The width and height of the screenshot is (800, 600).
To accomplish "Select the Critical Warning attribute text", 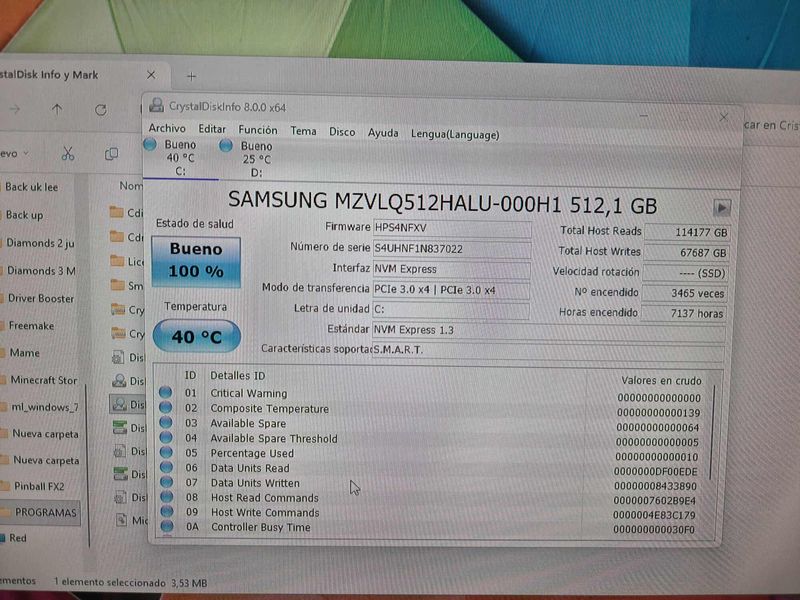I will [249, 393].
